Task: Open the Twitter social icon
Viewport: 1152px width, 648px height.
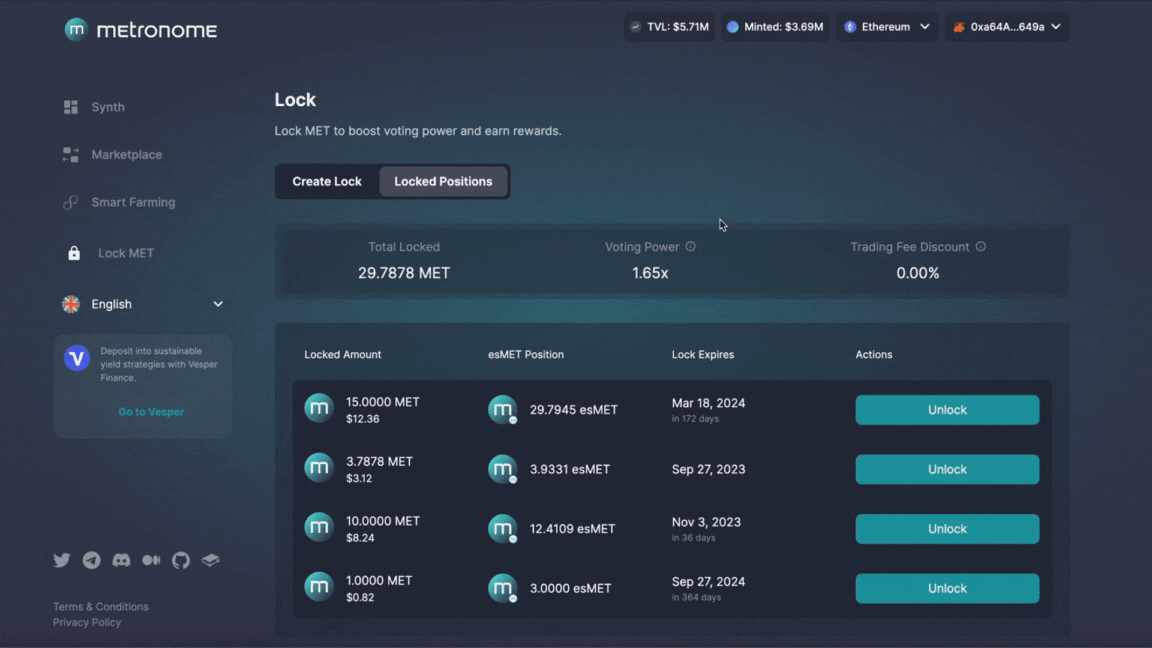Action: tap(62, 560)
